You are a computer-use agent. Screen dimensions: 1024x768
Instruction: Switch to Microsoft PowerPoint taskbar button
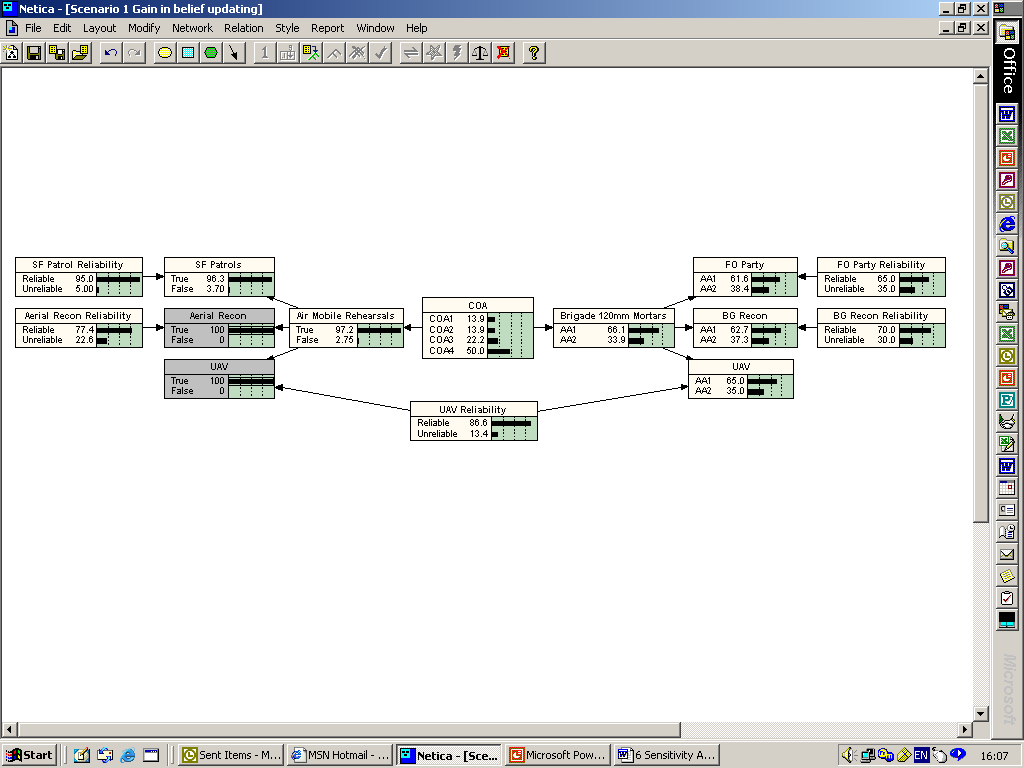coord(559,755)
